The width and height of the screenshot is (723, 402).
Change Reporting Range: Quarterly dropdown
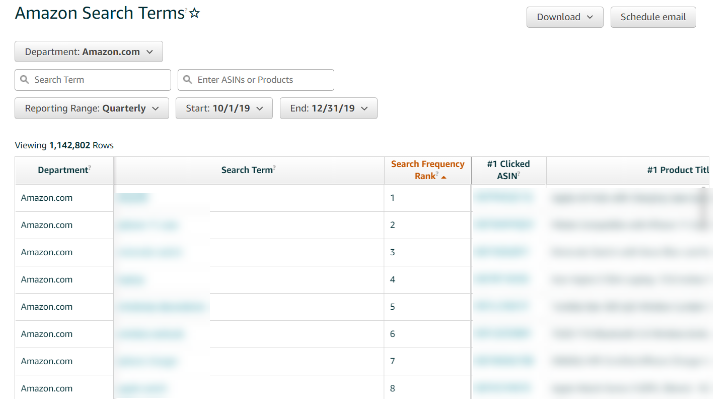pos(91,108)
